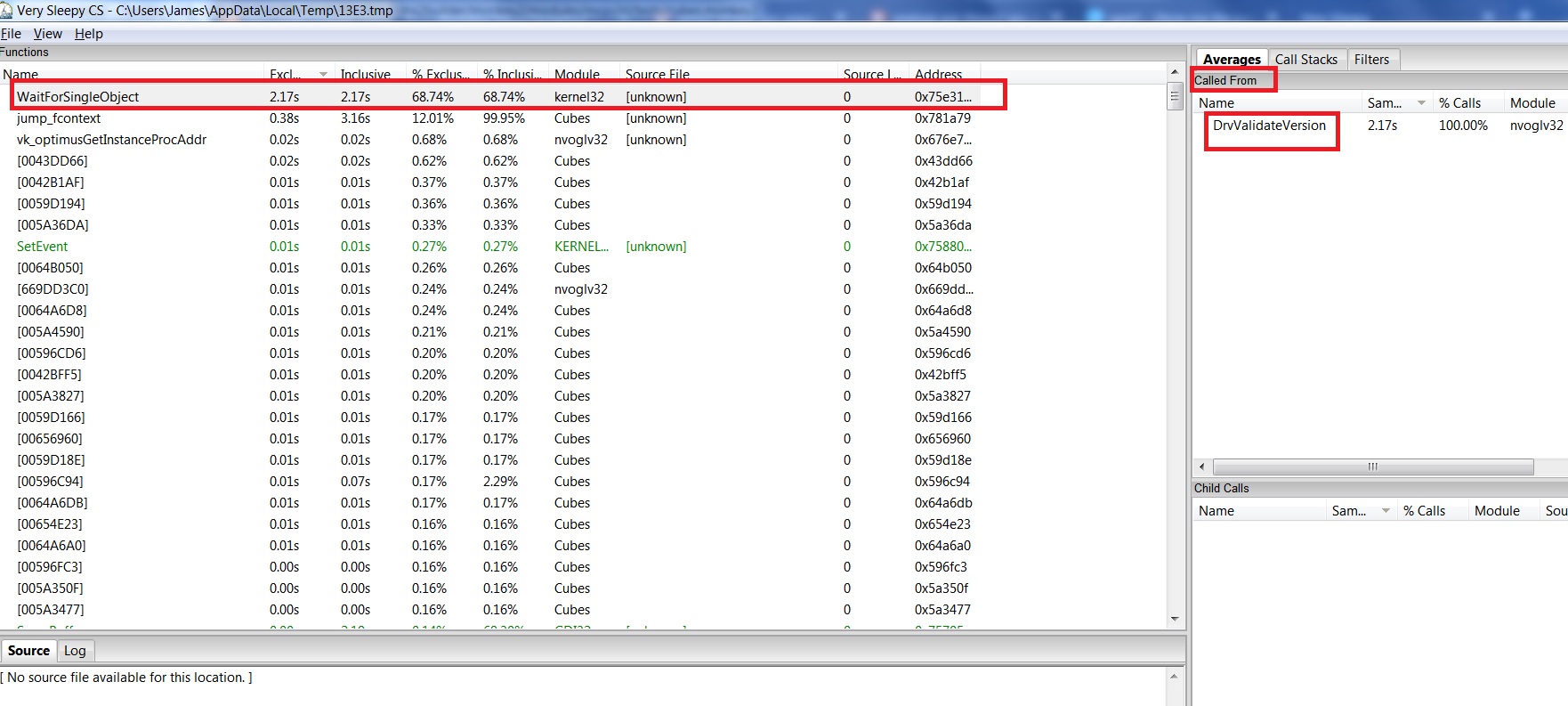Select the green SetEvent function row

[x=43, y=247]
